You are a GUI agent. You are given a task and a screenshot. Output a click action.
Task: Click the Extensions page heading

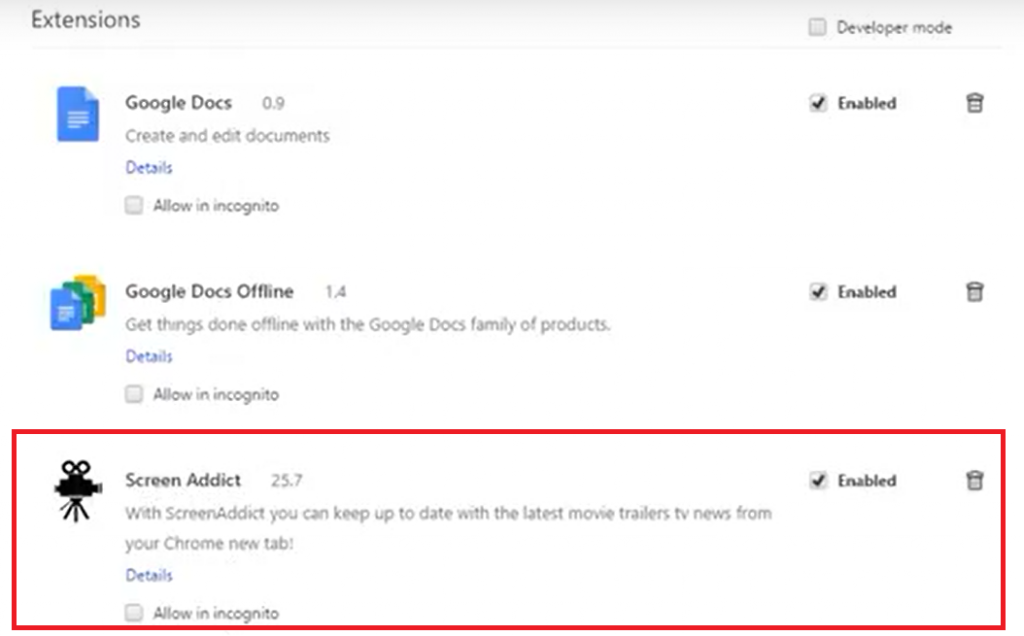[x=86, y=20]
